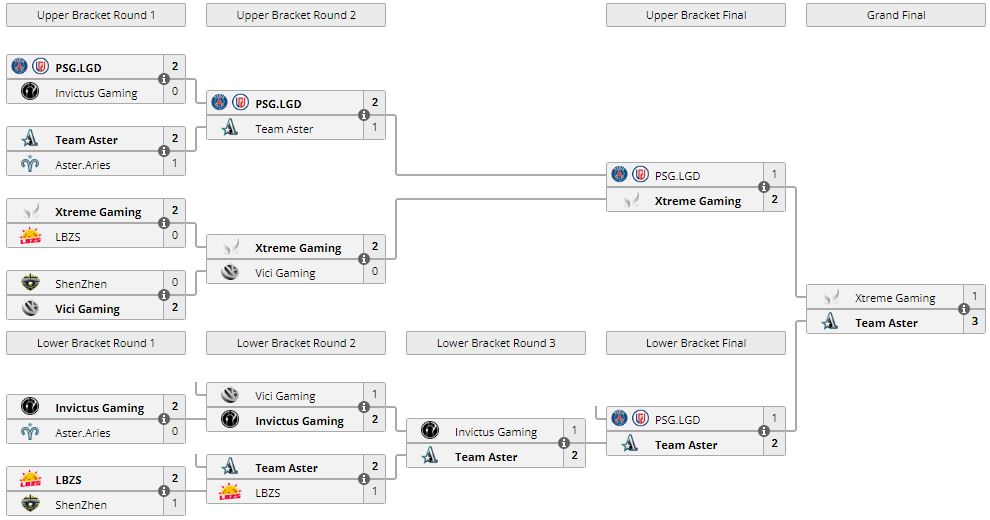Viewport: 990px width, 520px height.
Task: Click Team Aster logo in the Grand Final
Action: (830, 323)
